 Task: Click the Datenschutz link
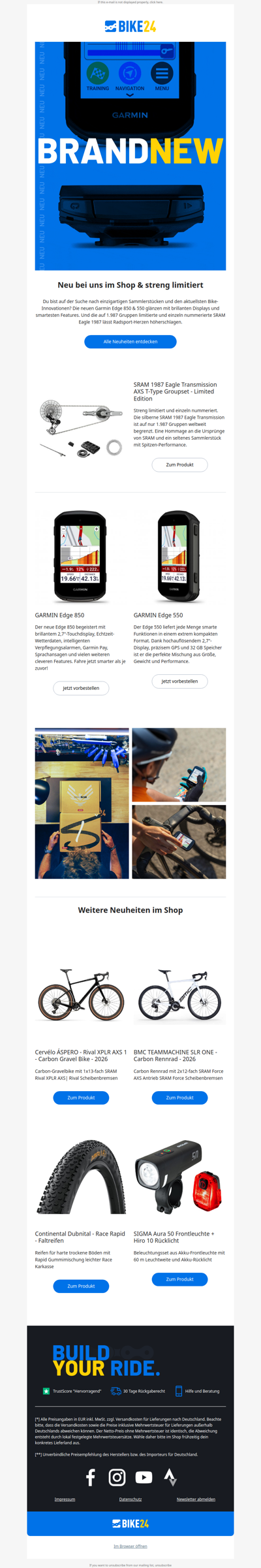pyautogui.click(x=130, y=1499)
